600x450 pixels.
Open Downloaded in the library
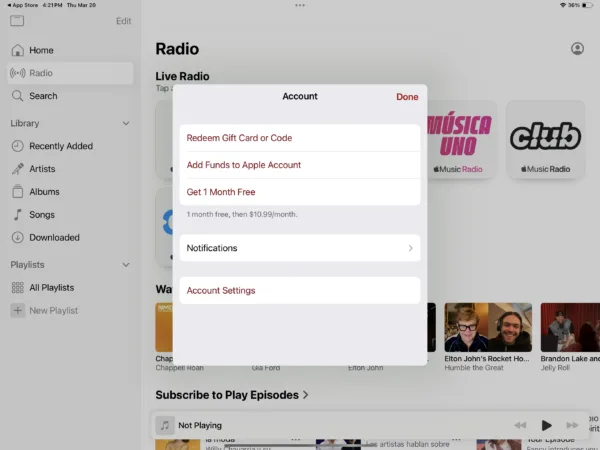click(70, 237)
